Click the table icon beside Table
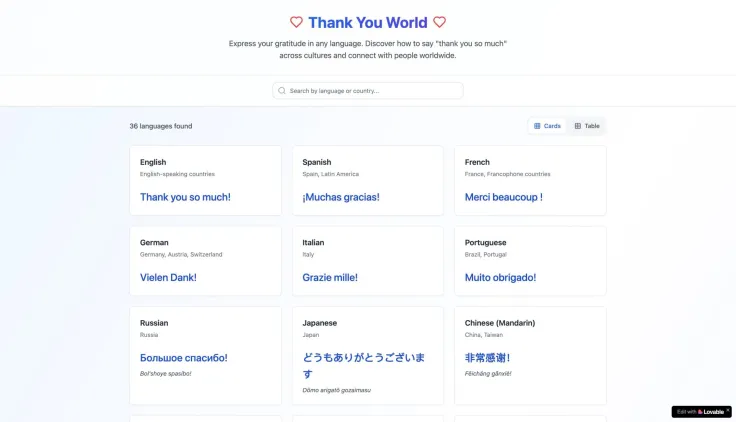Image resolution: width=736 pixels, height=422 pixels. point(578,126)
